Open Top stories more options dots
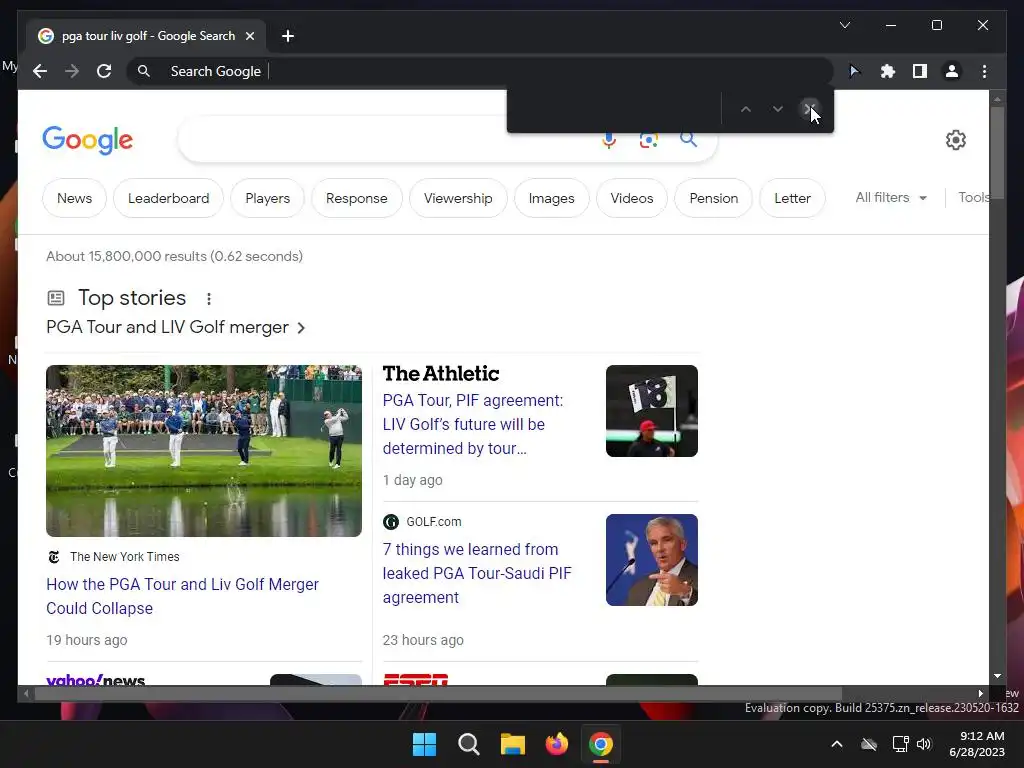This screenshot has width=1024, height=768. [209, 298]
